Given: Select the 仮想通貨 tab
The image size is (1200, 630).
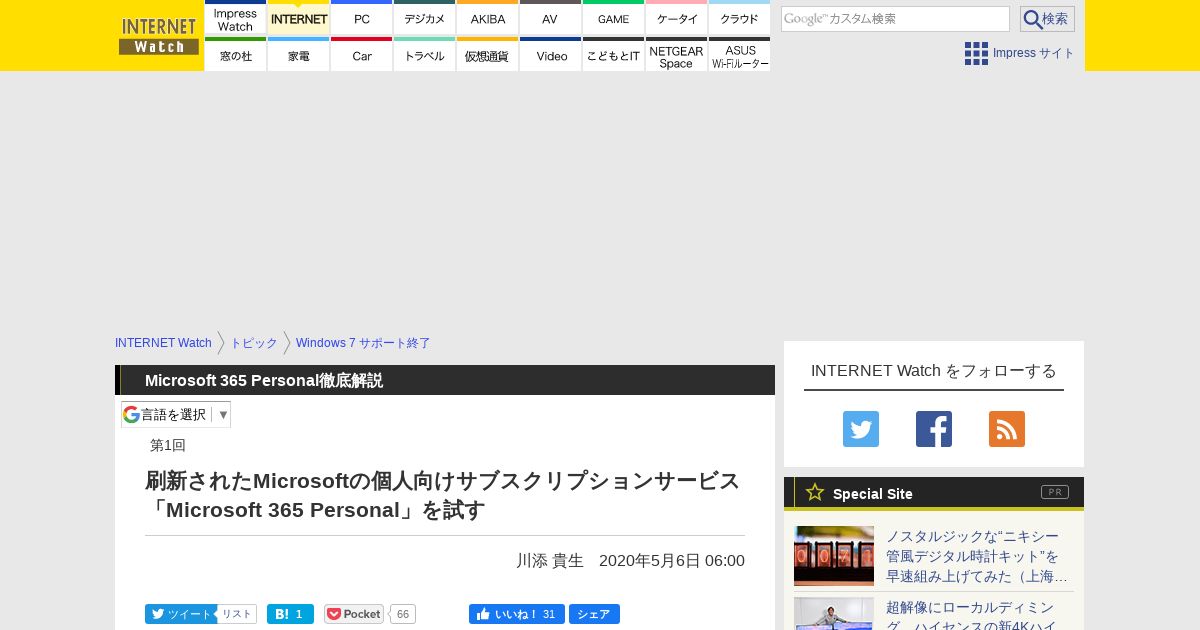Looking at the screenshot, I should 487,55.
